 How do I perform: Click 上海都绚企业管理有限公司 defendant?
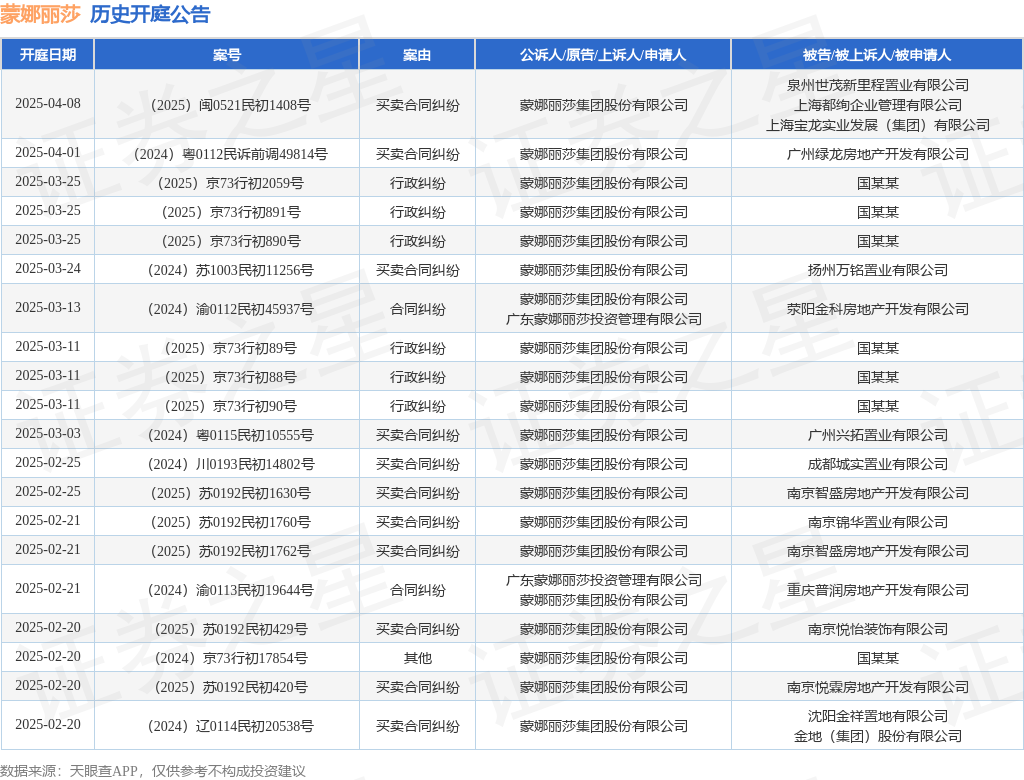878,105
